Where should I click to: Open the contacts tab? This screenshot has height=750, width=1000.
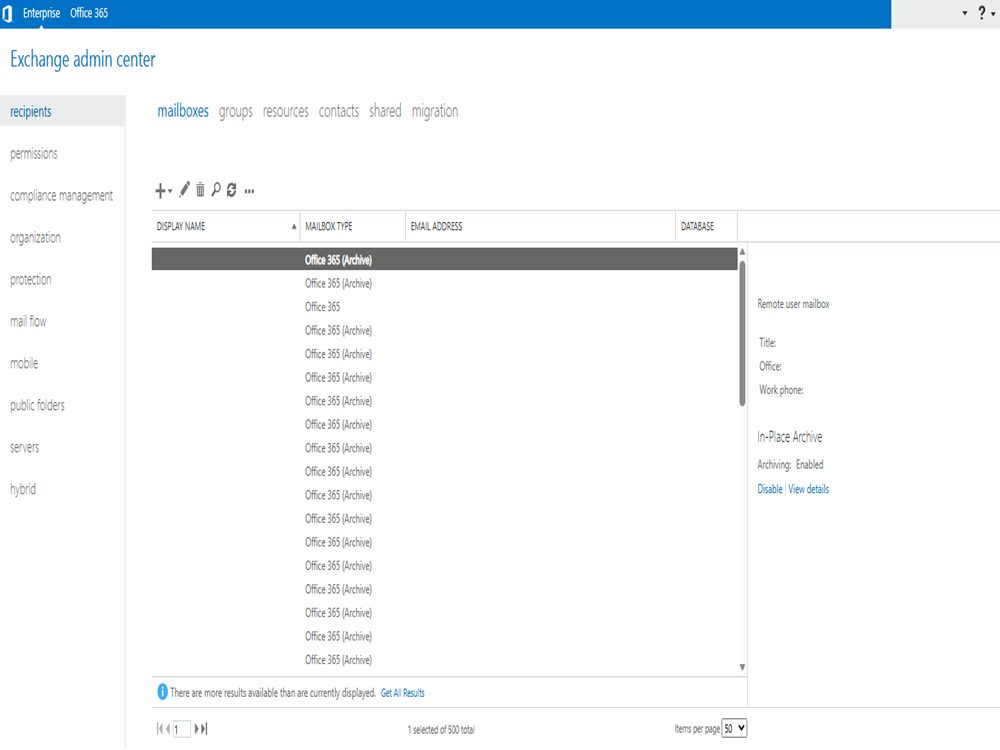339,111
